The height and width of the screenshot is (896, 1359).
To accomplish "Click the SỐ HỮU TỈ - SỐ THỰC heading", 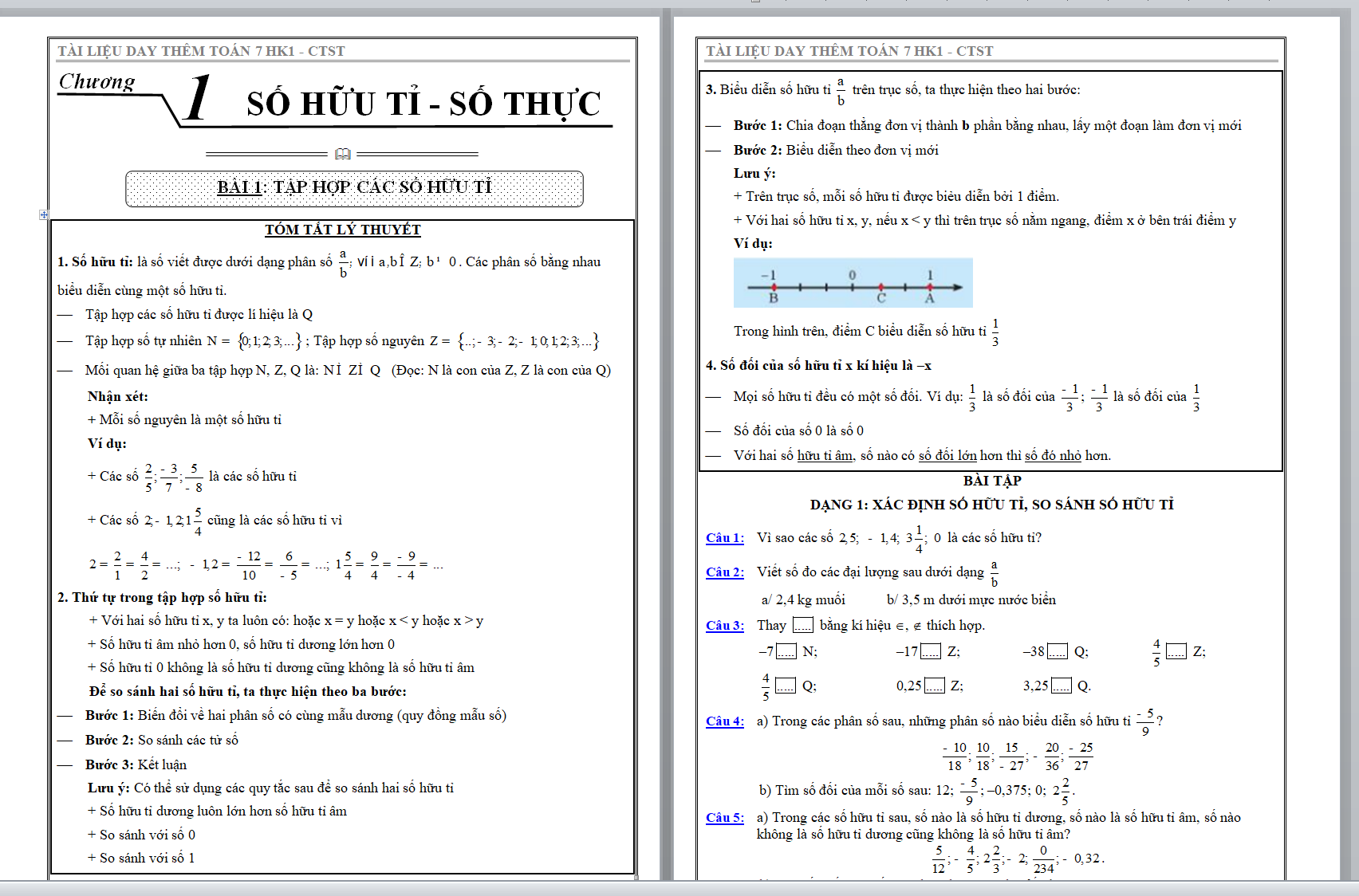I will tap(423, 104).
